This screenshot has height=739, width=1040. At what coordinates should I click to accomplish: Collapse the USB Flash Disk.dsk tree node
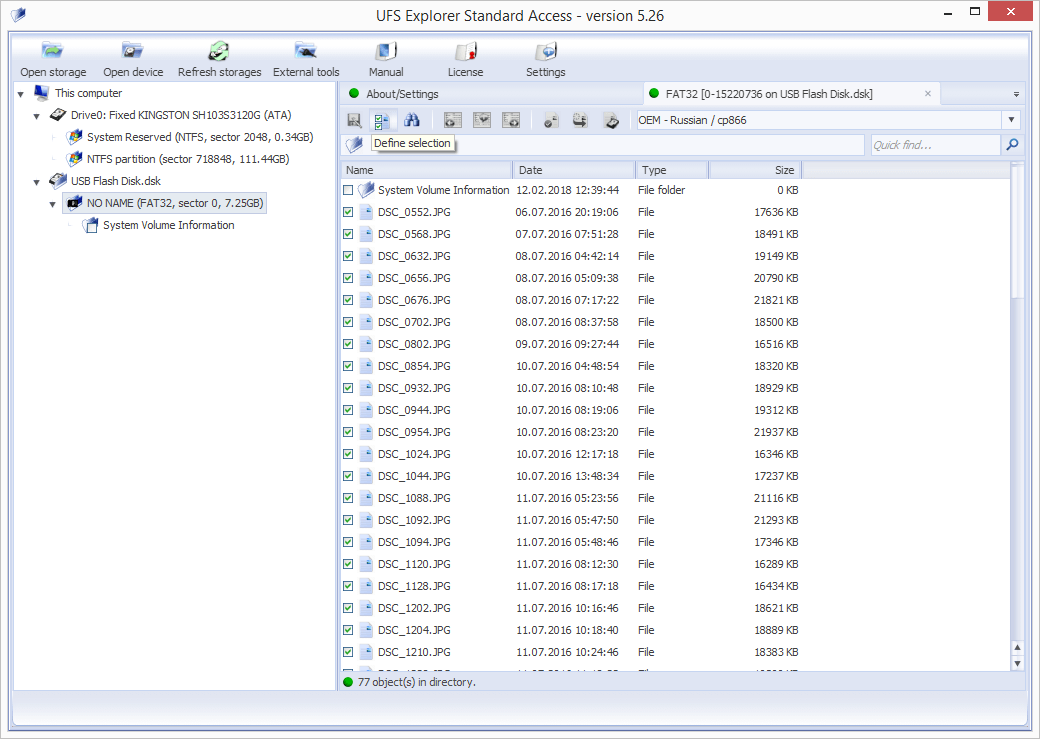pyautogui.click(x=37, y=182)
